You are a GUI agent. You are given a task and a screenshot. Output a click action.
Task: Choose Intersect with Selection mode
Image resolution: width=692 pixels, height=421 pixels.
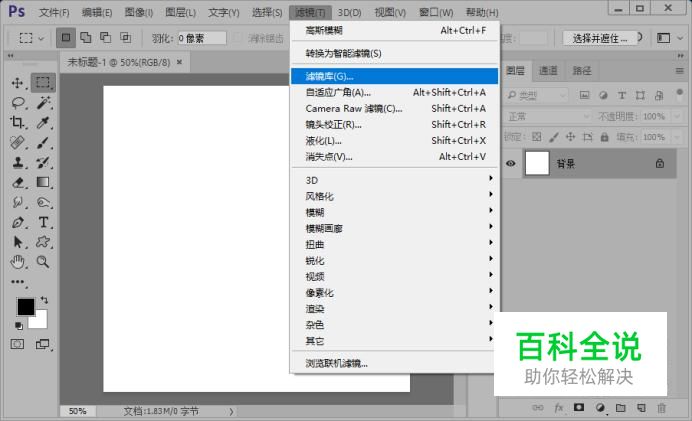pyautogui.click(x=126, y=38)
